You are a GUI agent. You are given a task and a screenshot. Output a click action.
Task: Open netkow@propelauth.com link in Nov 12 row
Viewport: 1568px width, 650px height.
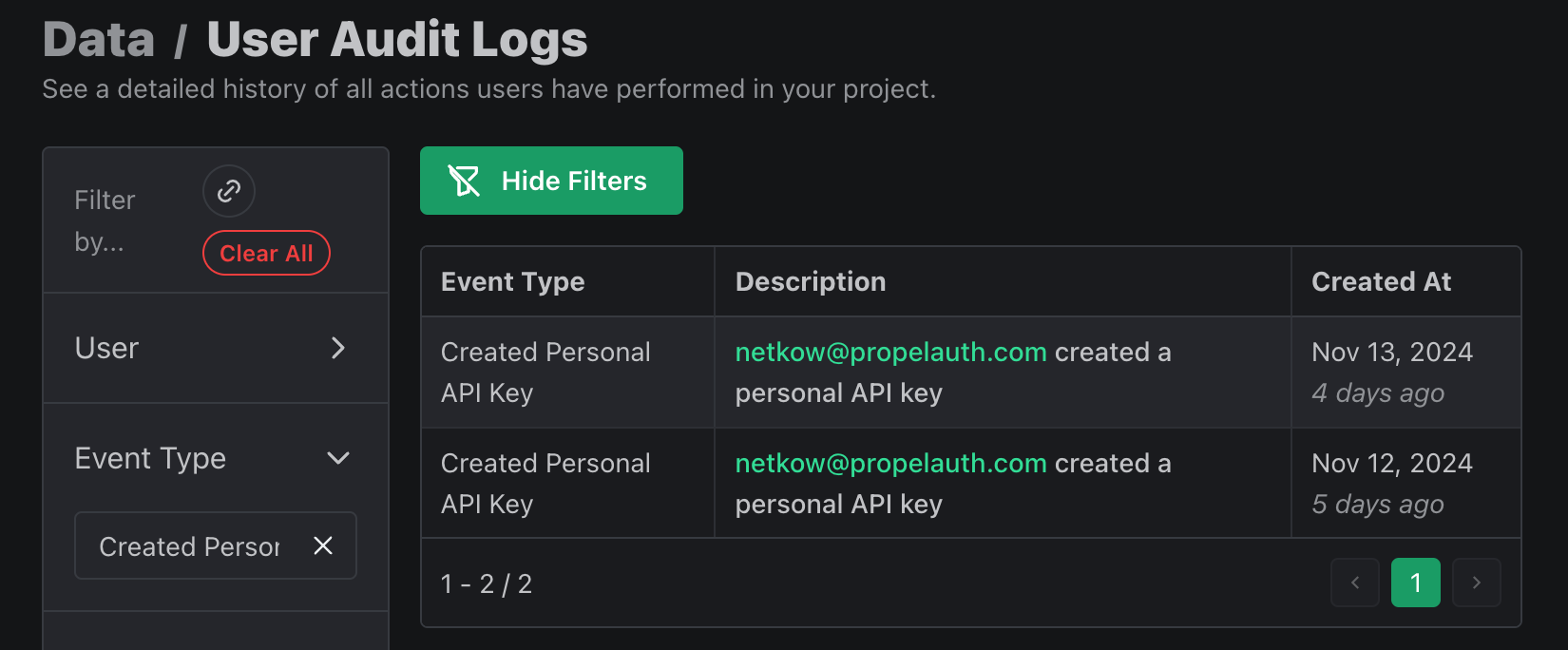coord(890,463)
